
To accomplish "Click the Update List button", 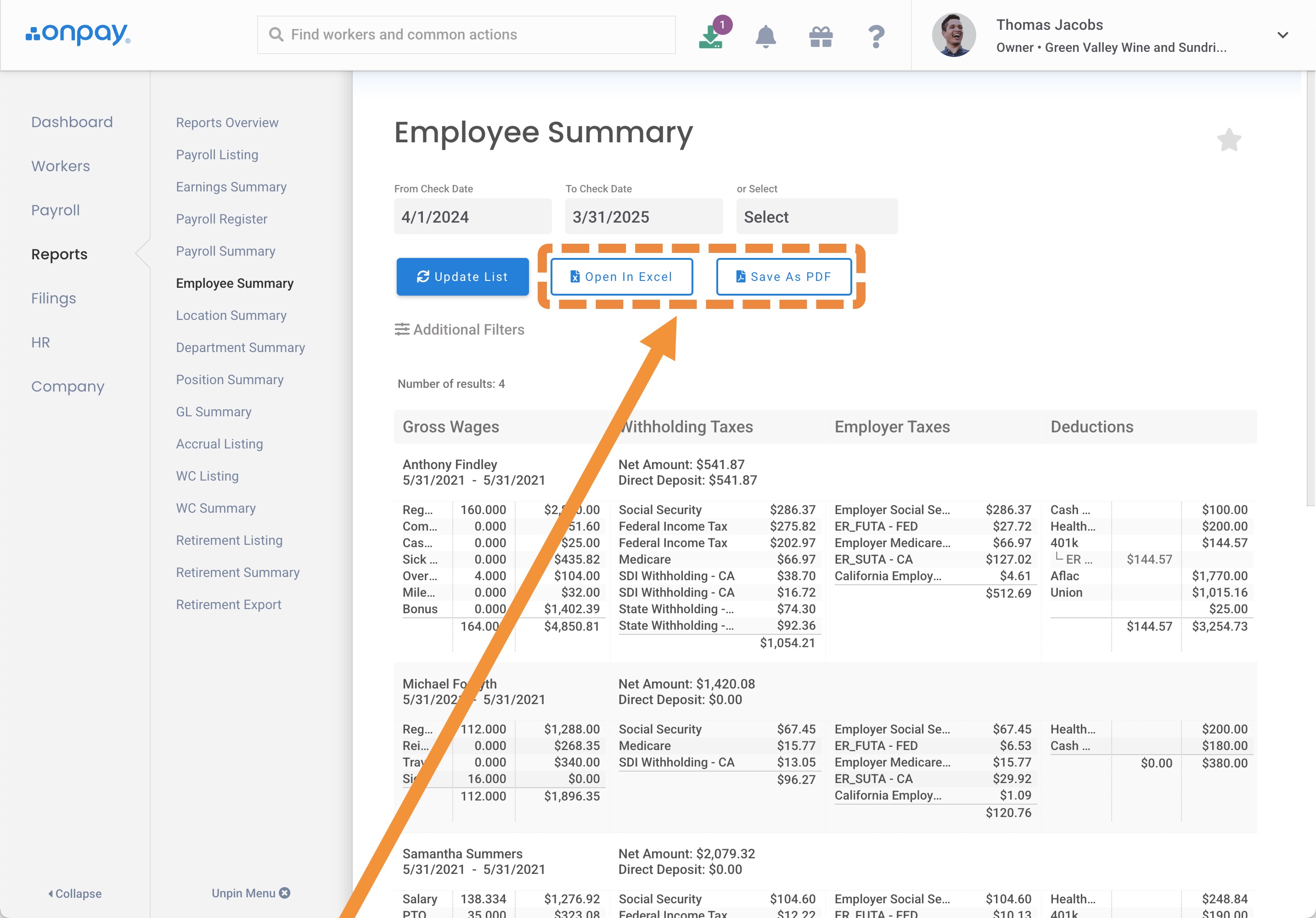I will pos(462,277).
